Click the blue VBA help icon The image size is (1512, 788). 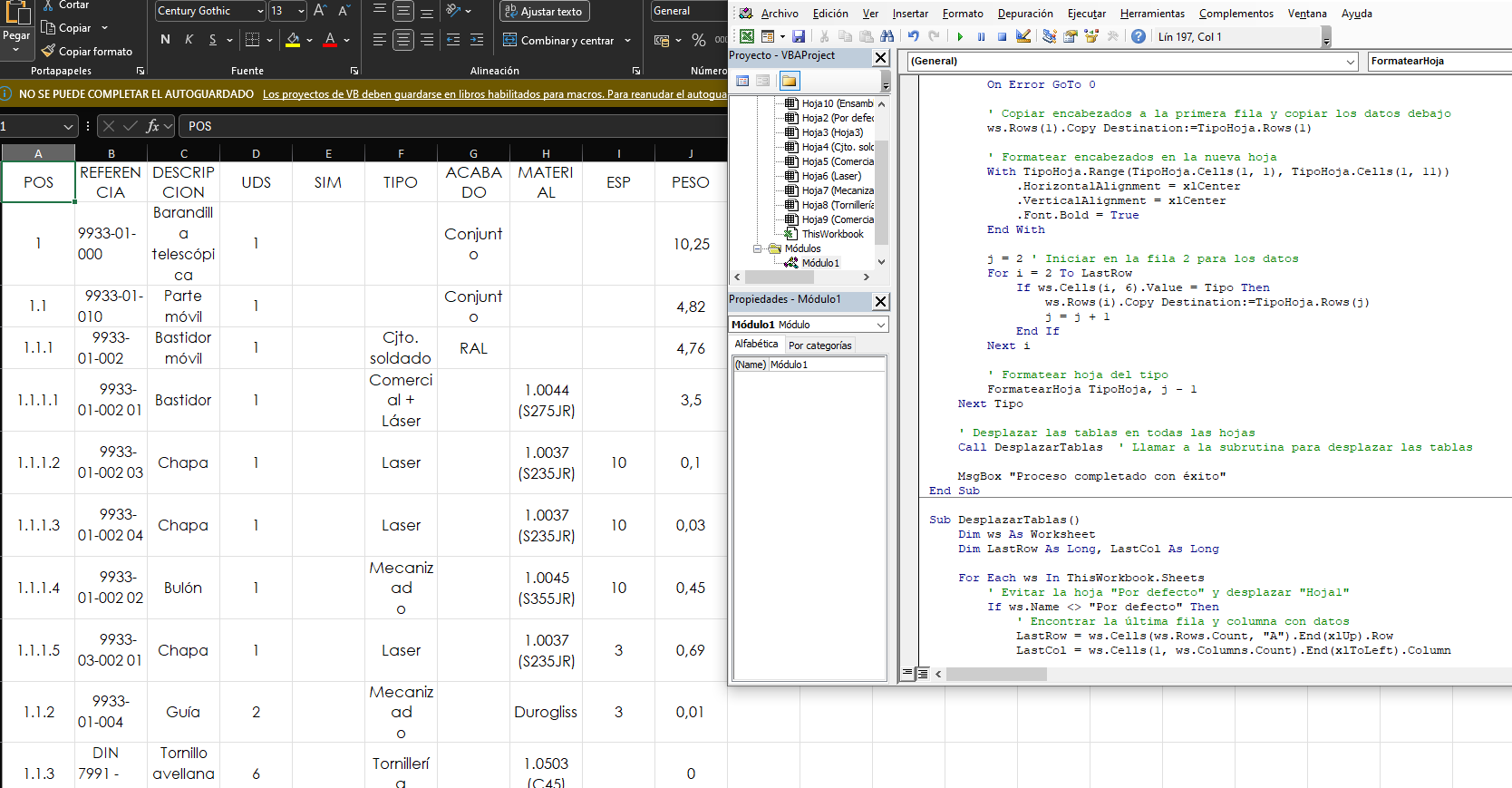click(x=1139, y=36)
